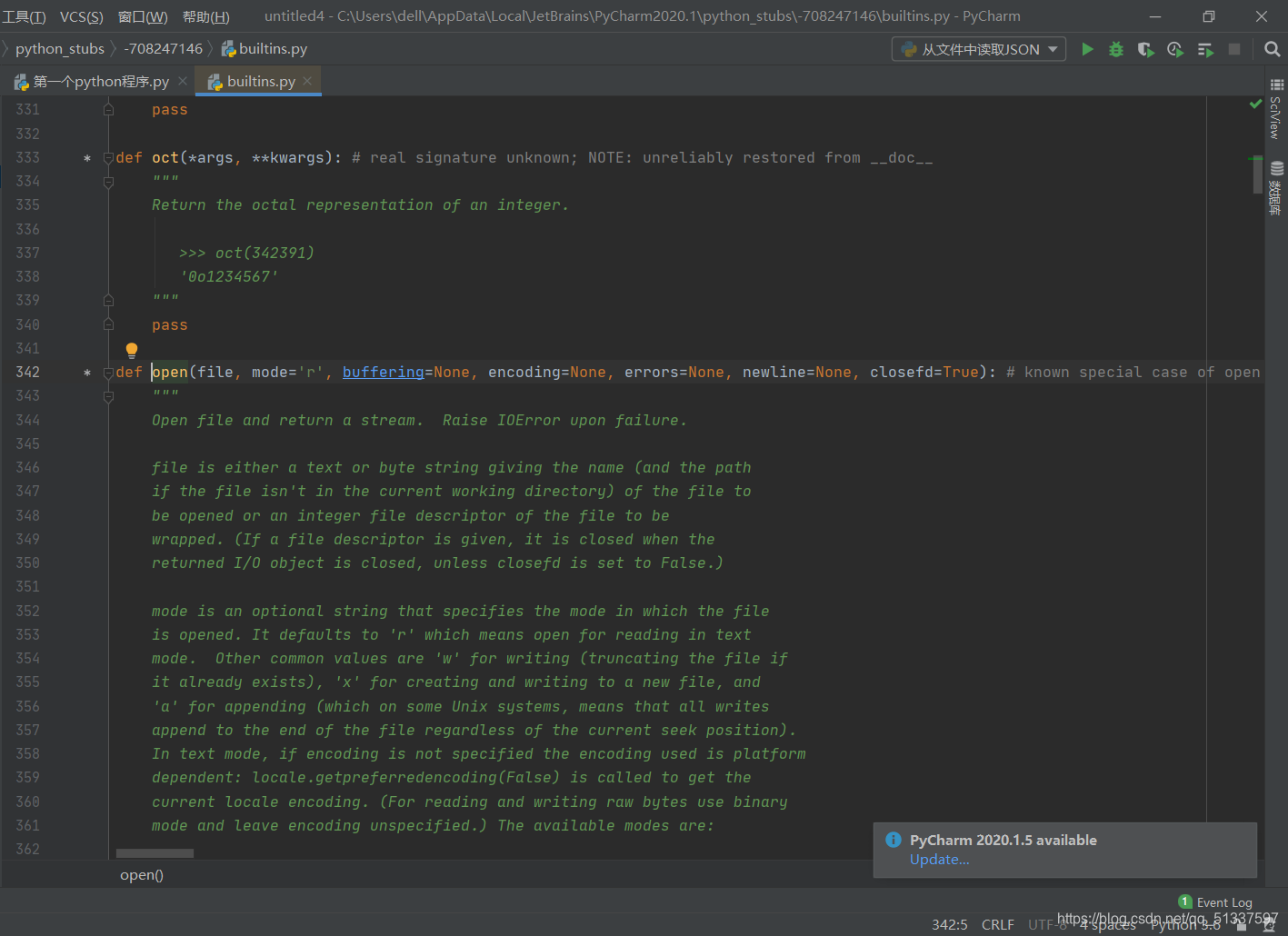This screenshot has height=936, width=1288.
Task: Click the 'oct' function name on line 333
Action: pos(165,157)
